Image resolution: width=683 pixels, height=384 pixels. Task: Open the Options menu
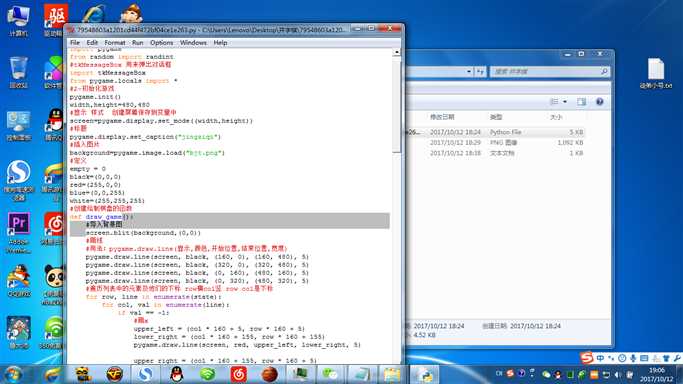(162, 43)
